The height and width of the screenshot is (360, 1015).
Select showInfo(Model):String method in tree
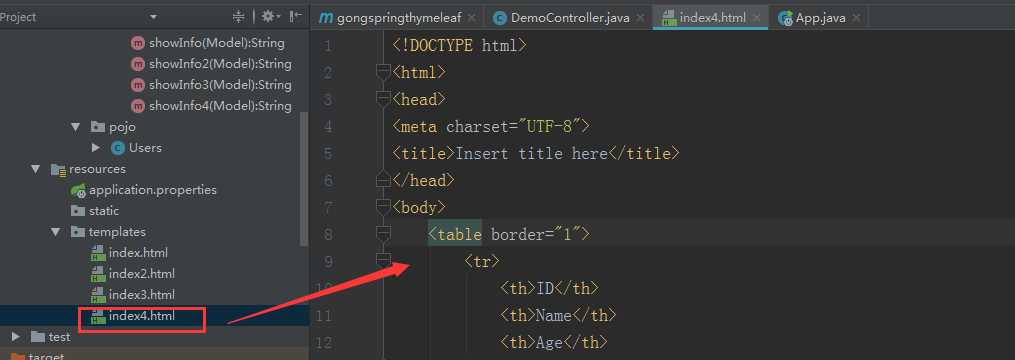point(216,43)
